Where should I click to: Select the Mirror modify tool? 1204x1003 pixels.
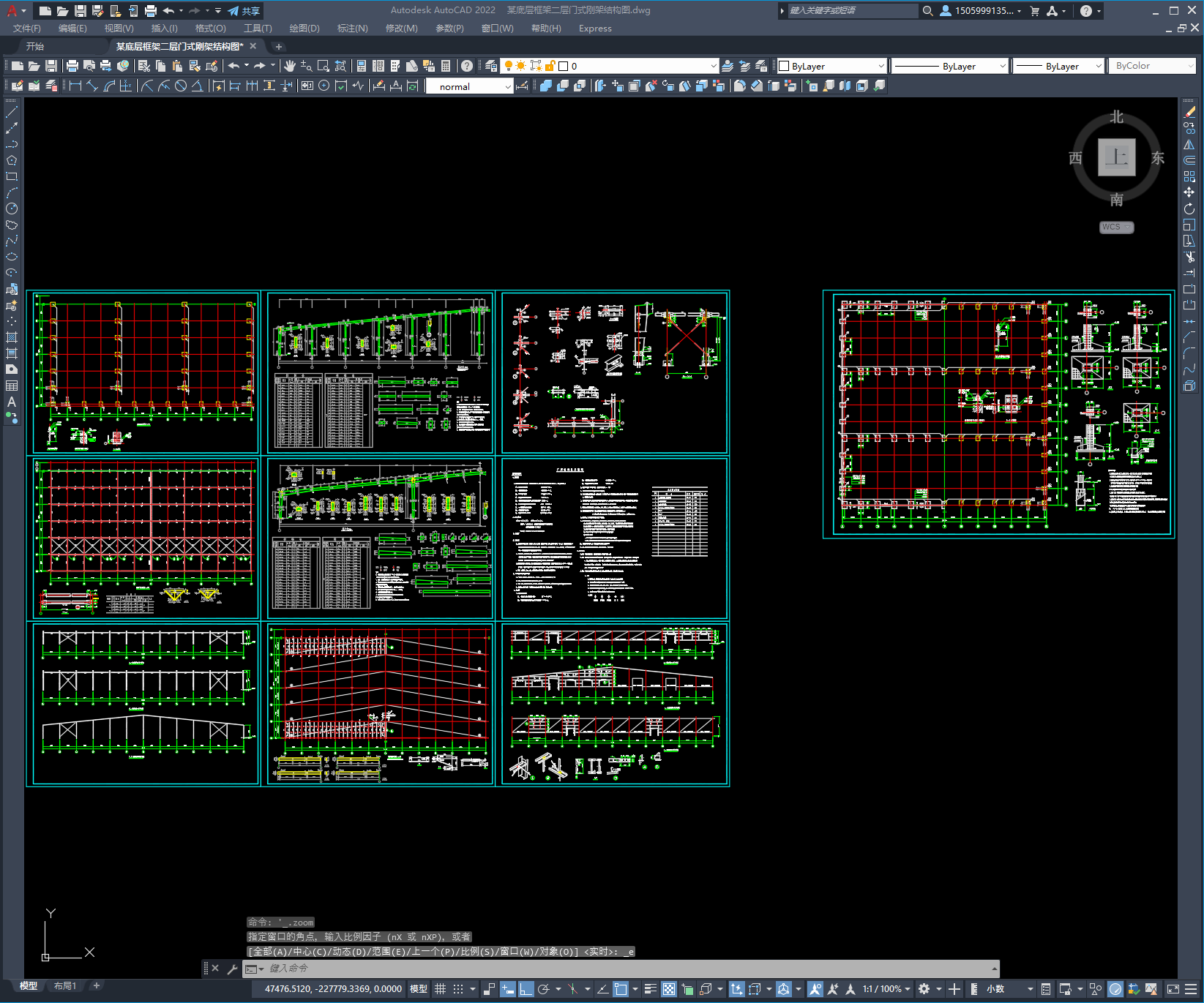(x=1189, y=144)
